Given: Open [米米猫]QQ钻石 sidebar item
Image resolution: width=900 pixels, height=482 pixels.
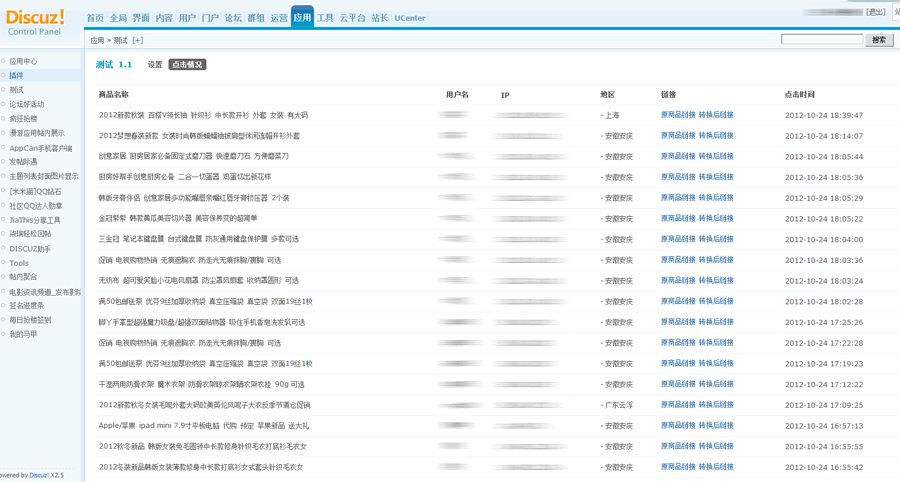Looking at the screenshot, I should (x=35, y=191).
